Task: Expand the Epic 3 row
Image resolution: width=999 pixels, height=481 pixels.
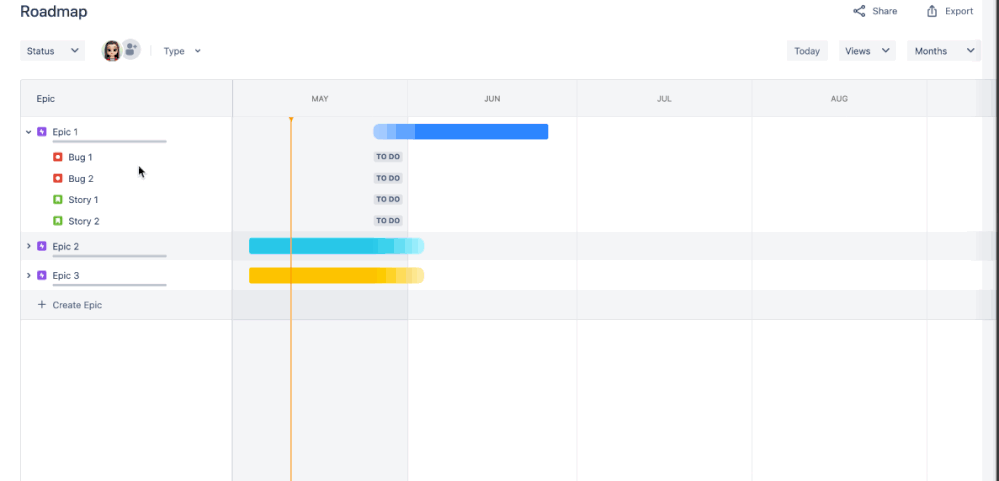Action: click(x=28, y=275)
